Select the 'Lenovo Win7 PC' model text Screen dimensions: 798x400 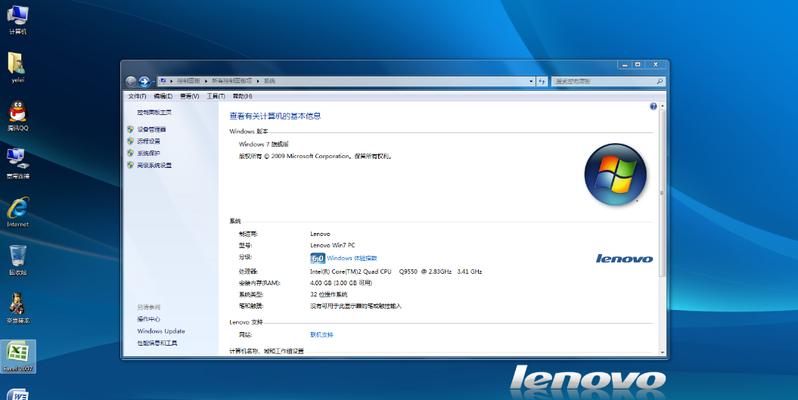[332, 245]
